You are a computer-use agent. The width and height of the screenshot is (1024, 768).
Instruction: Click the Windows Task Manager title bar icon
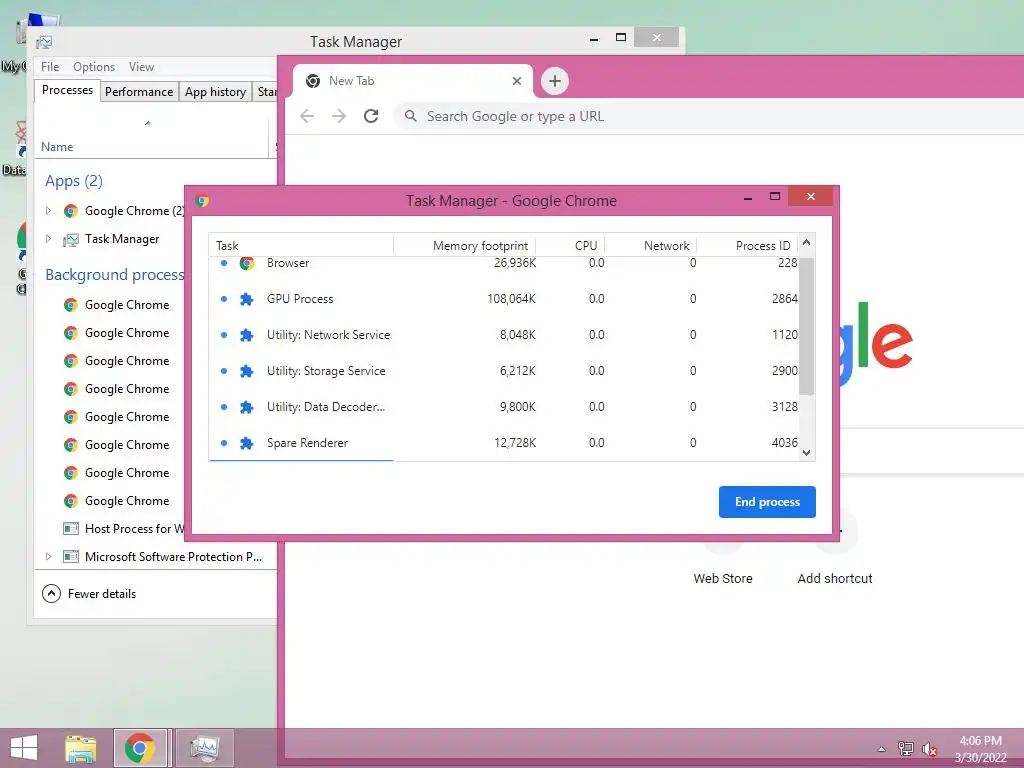pos(44,42)
